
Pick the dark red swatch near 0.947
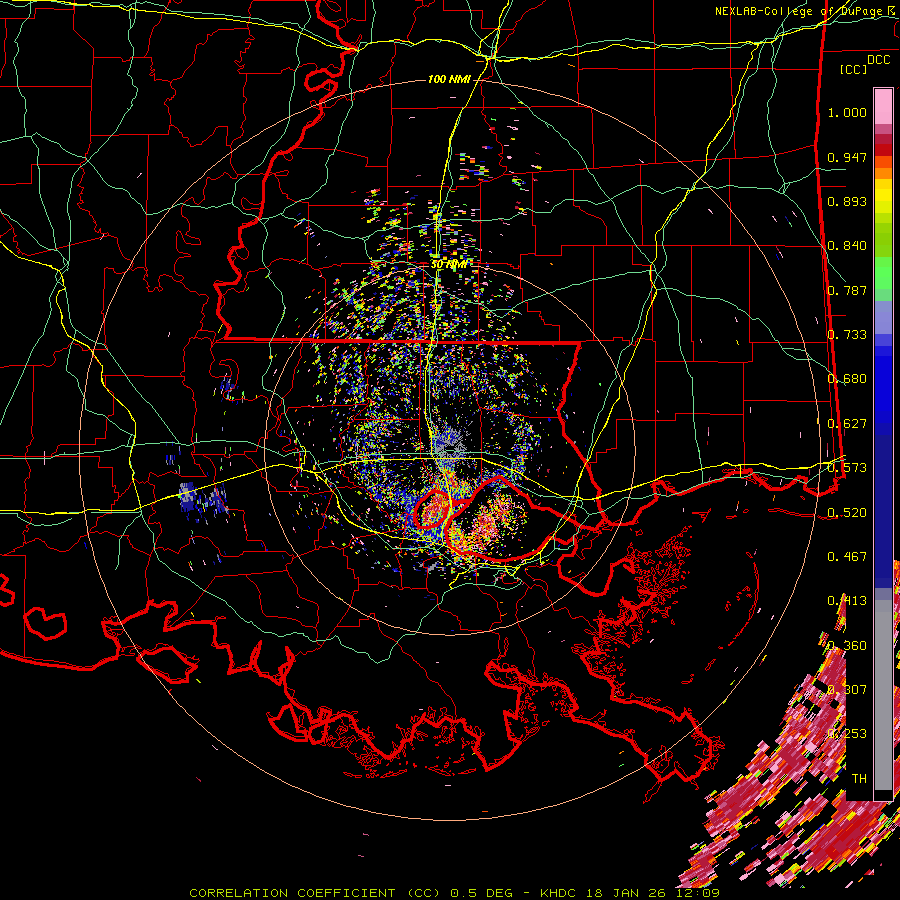883,150
